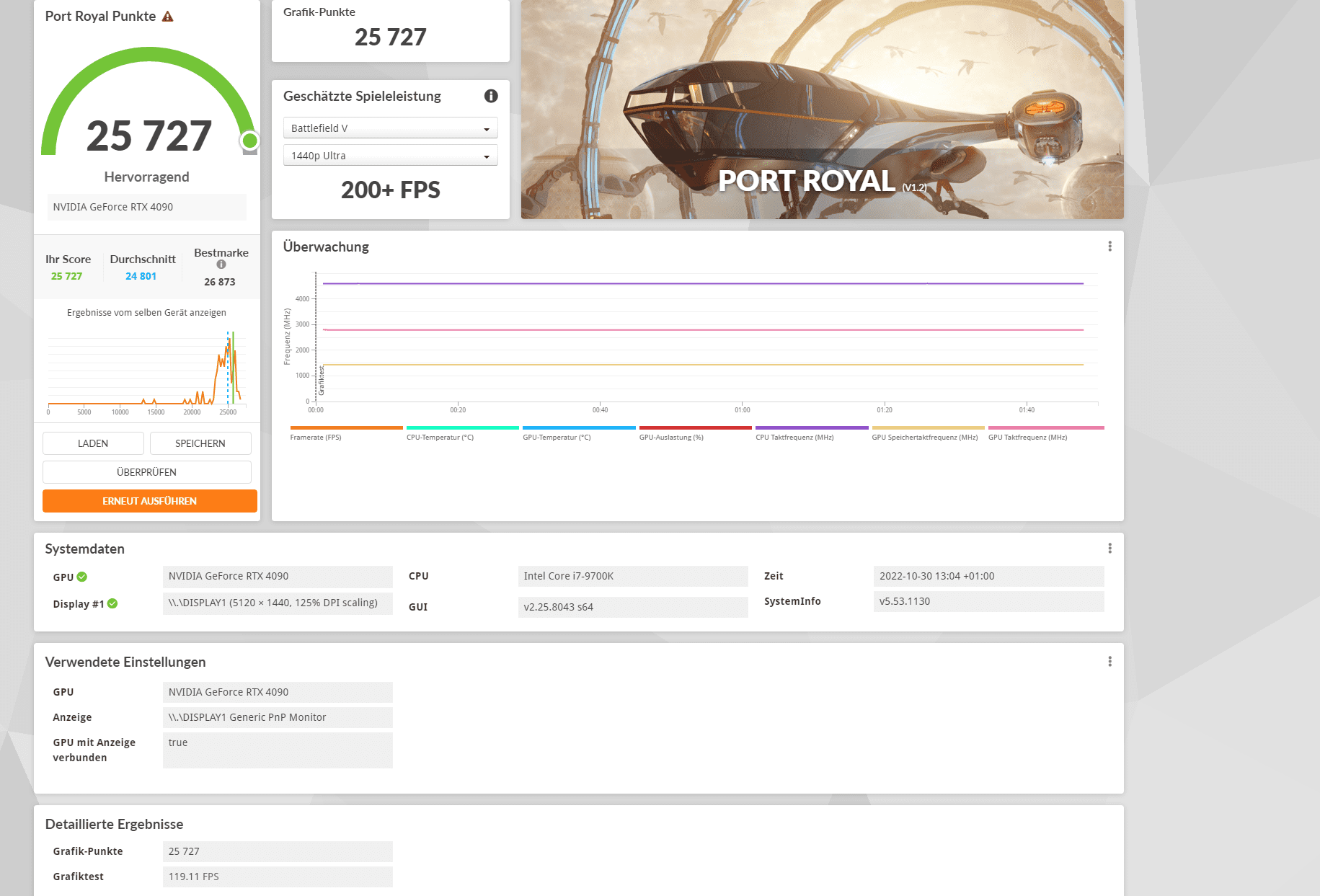Viewport: 1320px width, 896px height.
Task: Click Anzeige value Generic PnP Monitor
Action: coord(278,717)
